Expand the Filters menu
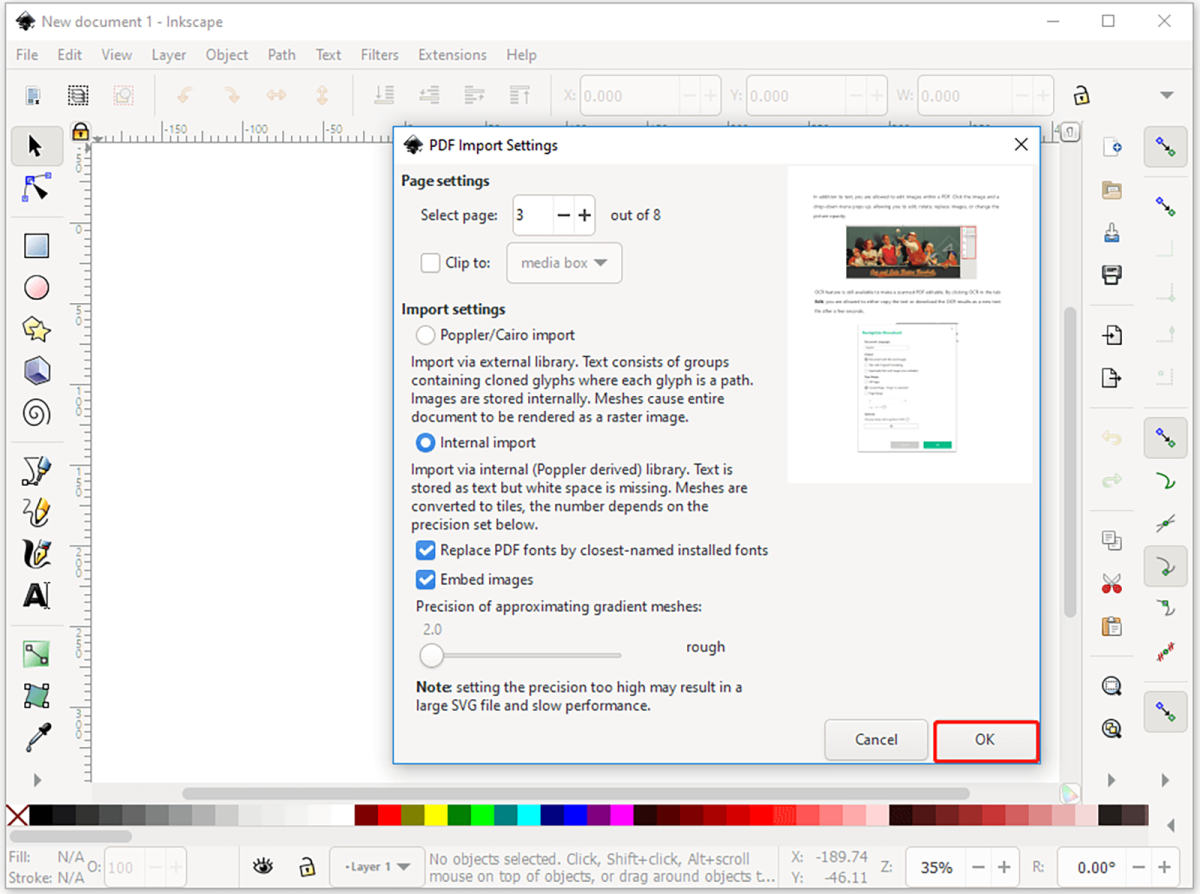 (379, 55)
